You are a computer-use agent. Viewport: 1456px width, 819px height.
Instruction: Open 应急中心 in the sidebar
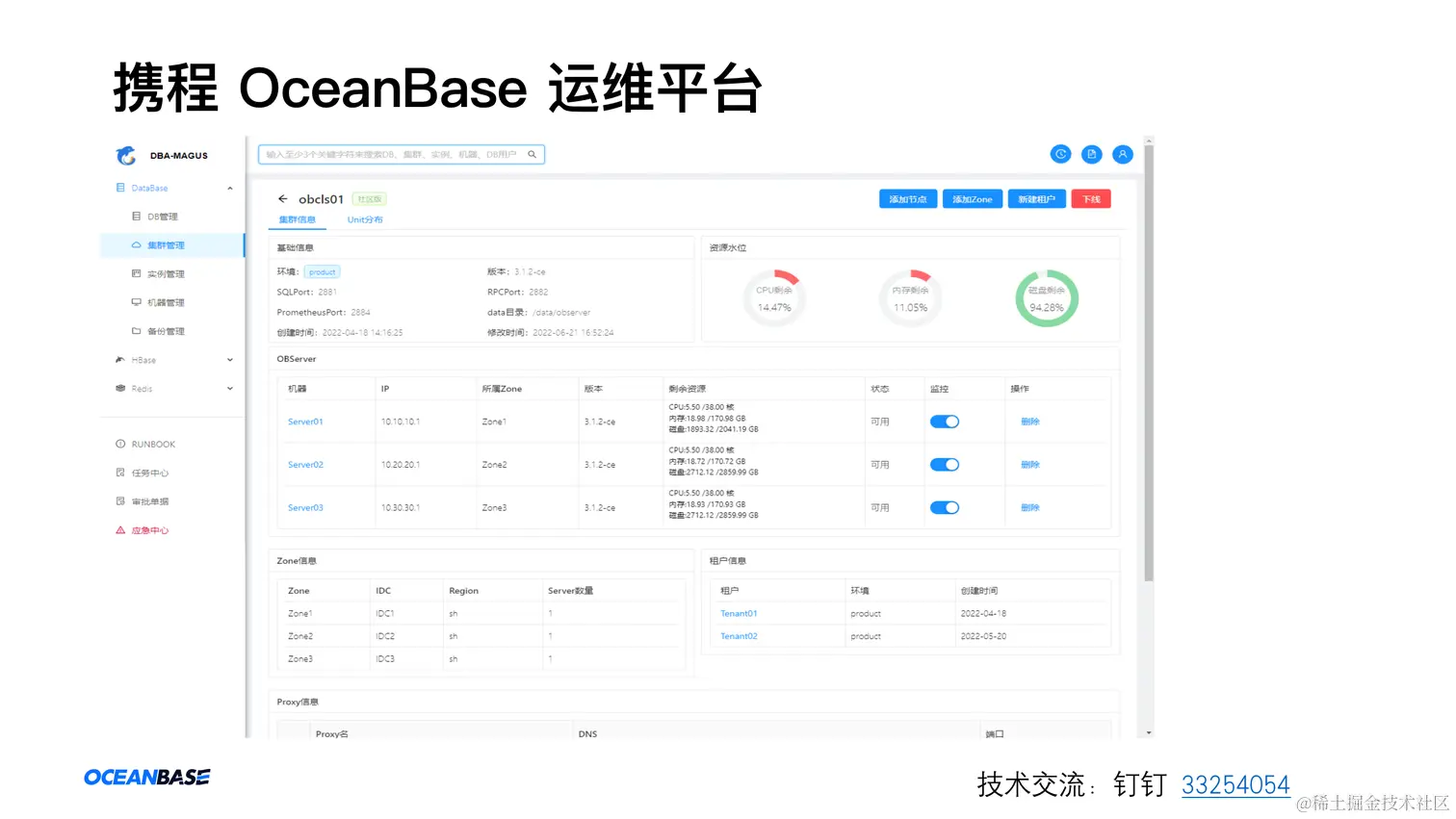[x=150, y=530]
